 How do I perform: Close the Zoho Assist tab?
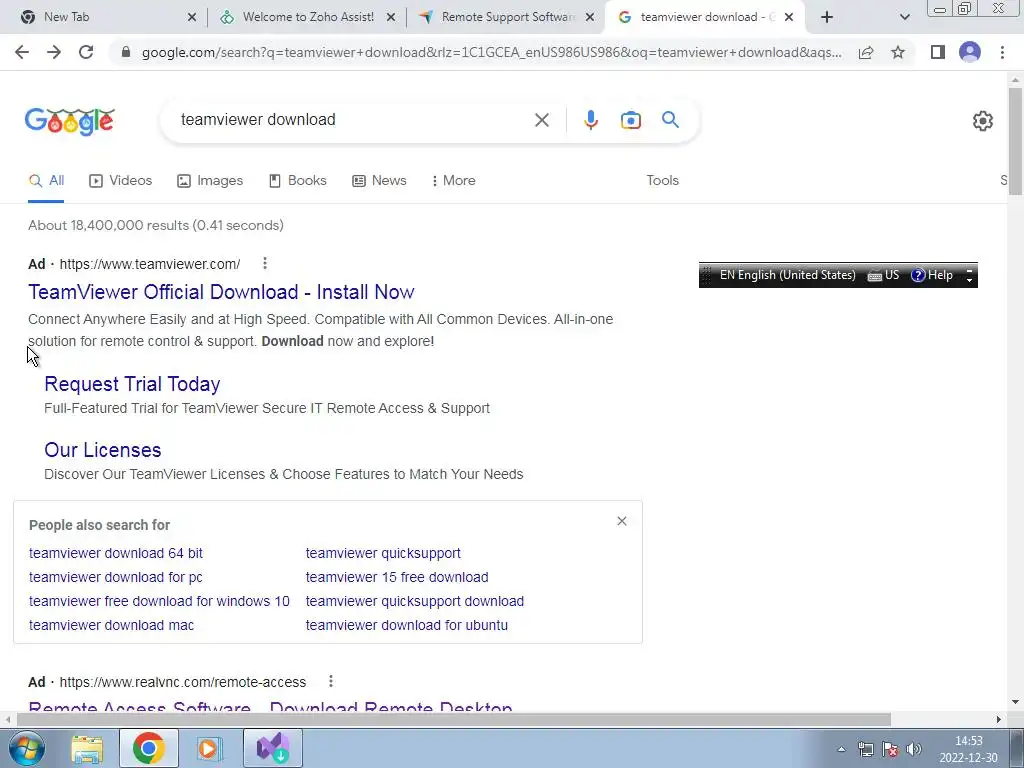point(391,18)
